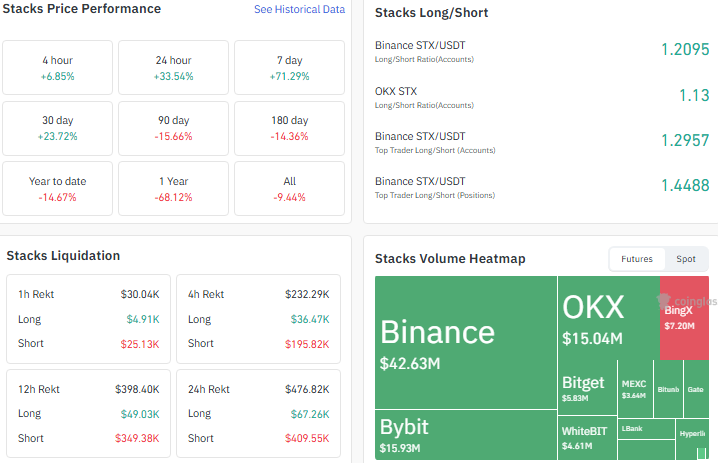Click the OKX STX label
This screenshot has width=718, height=463.
(x=396, y=92)
